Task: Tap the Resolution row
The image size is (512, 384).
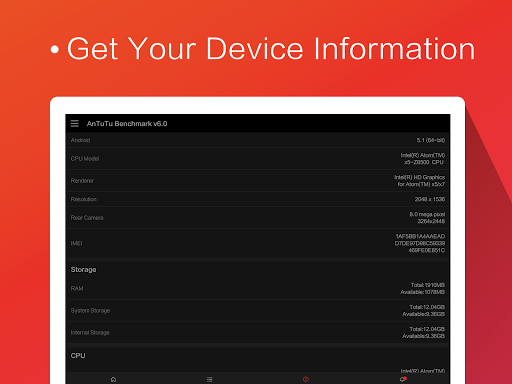Action: (258, 199)
